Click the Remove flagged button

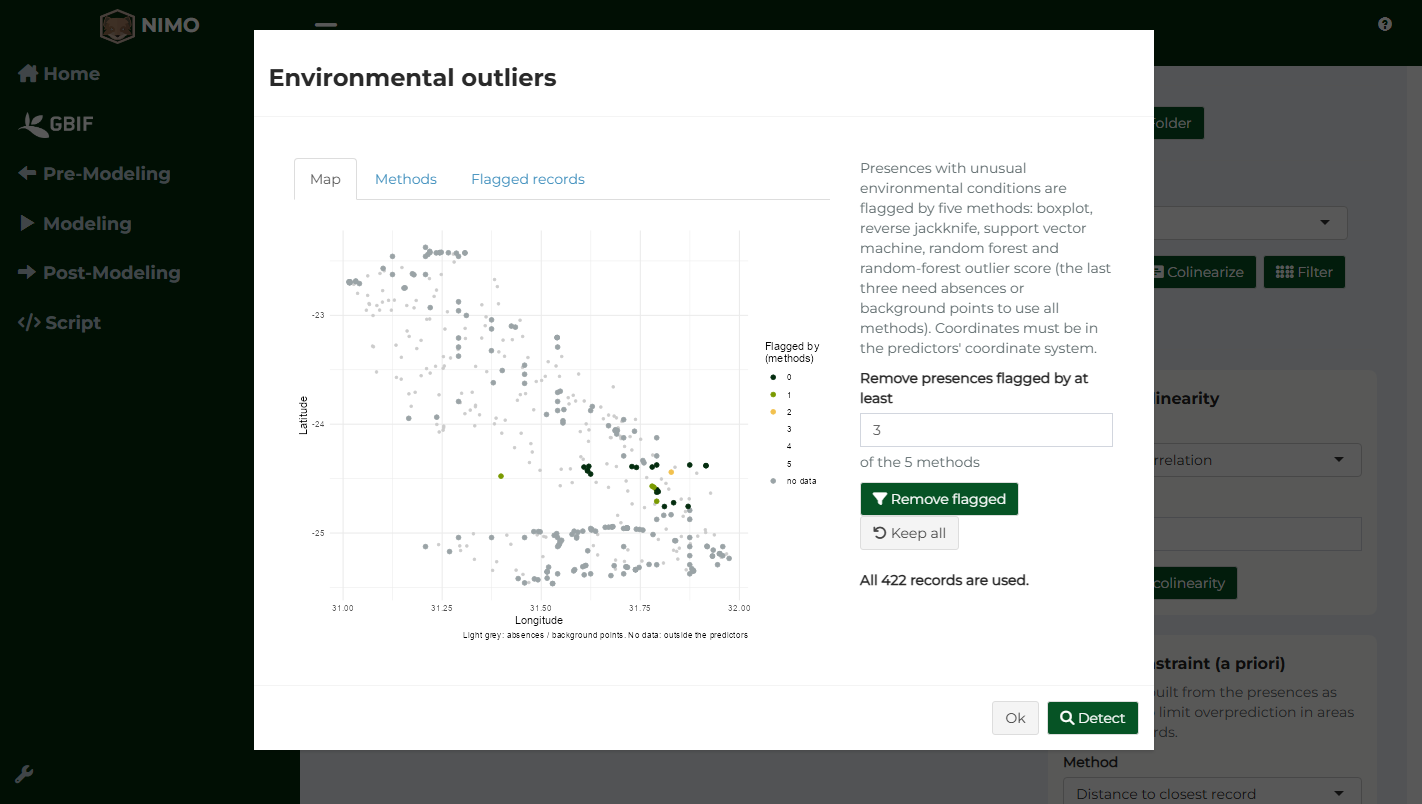click(939, 499)
